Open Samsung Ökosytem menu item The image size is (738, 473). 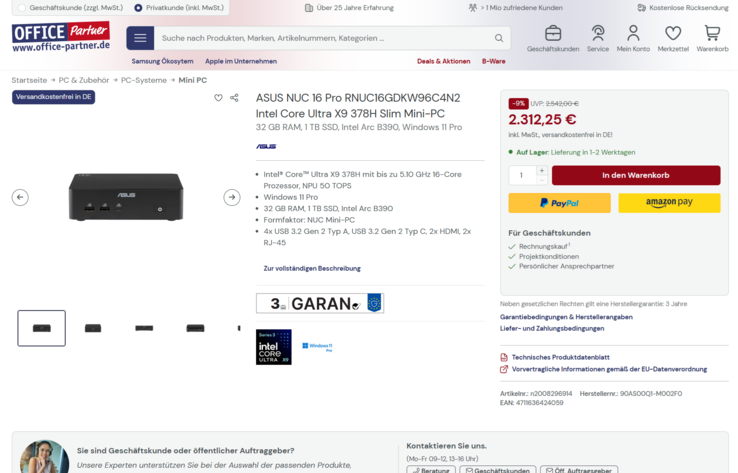coord(162,61)
